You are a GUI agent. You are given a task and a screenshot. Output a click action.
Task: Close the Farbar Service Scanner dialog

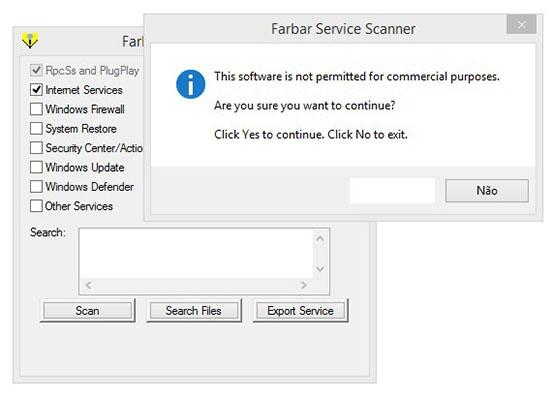coord(521,25)
